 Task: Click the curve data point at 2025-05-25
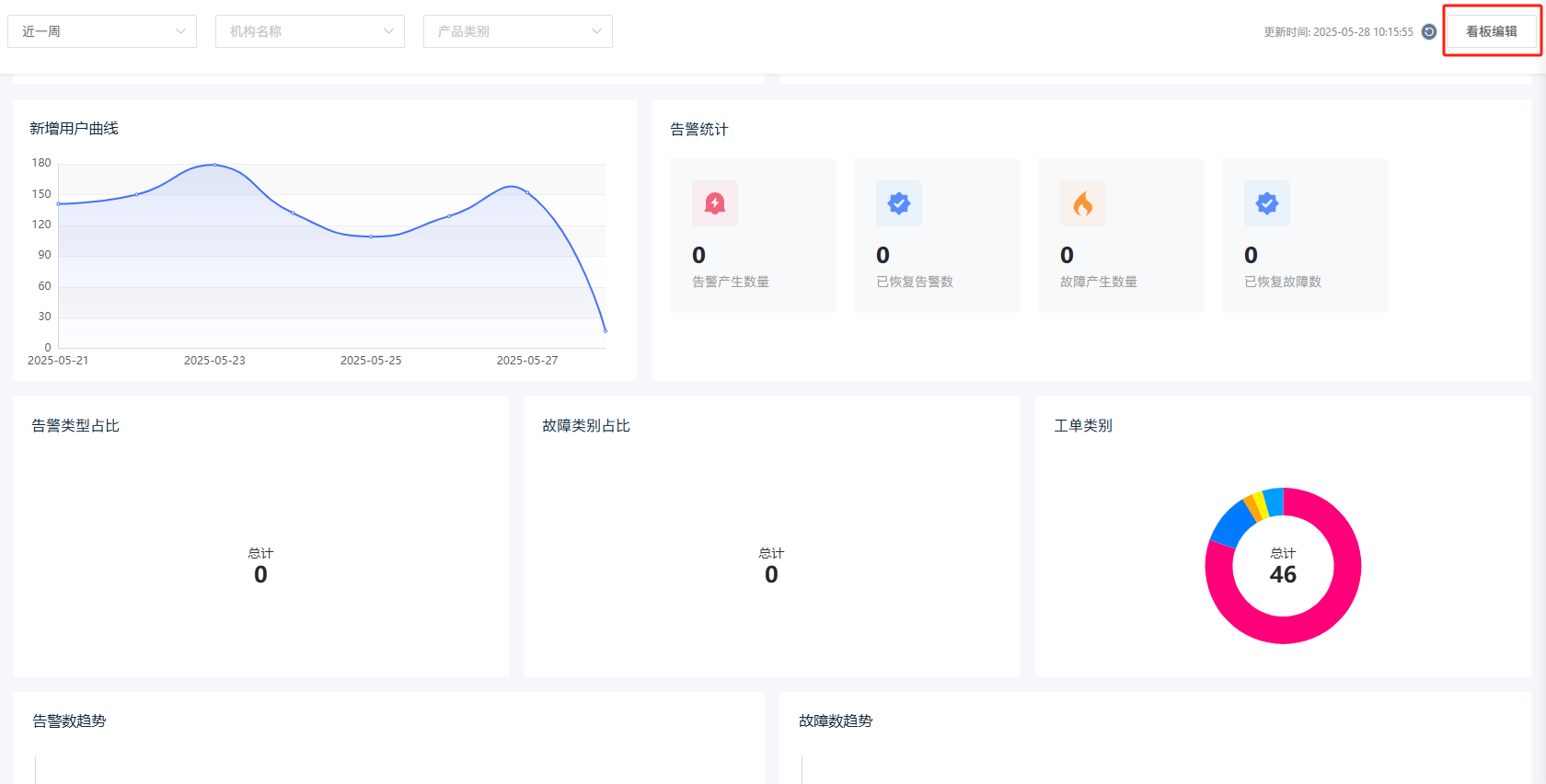(371, 236)
